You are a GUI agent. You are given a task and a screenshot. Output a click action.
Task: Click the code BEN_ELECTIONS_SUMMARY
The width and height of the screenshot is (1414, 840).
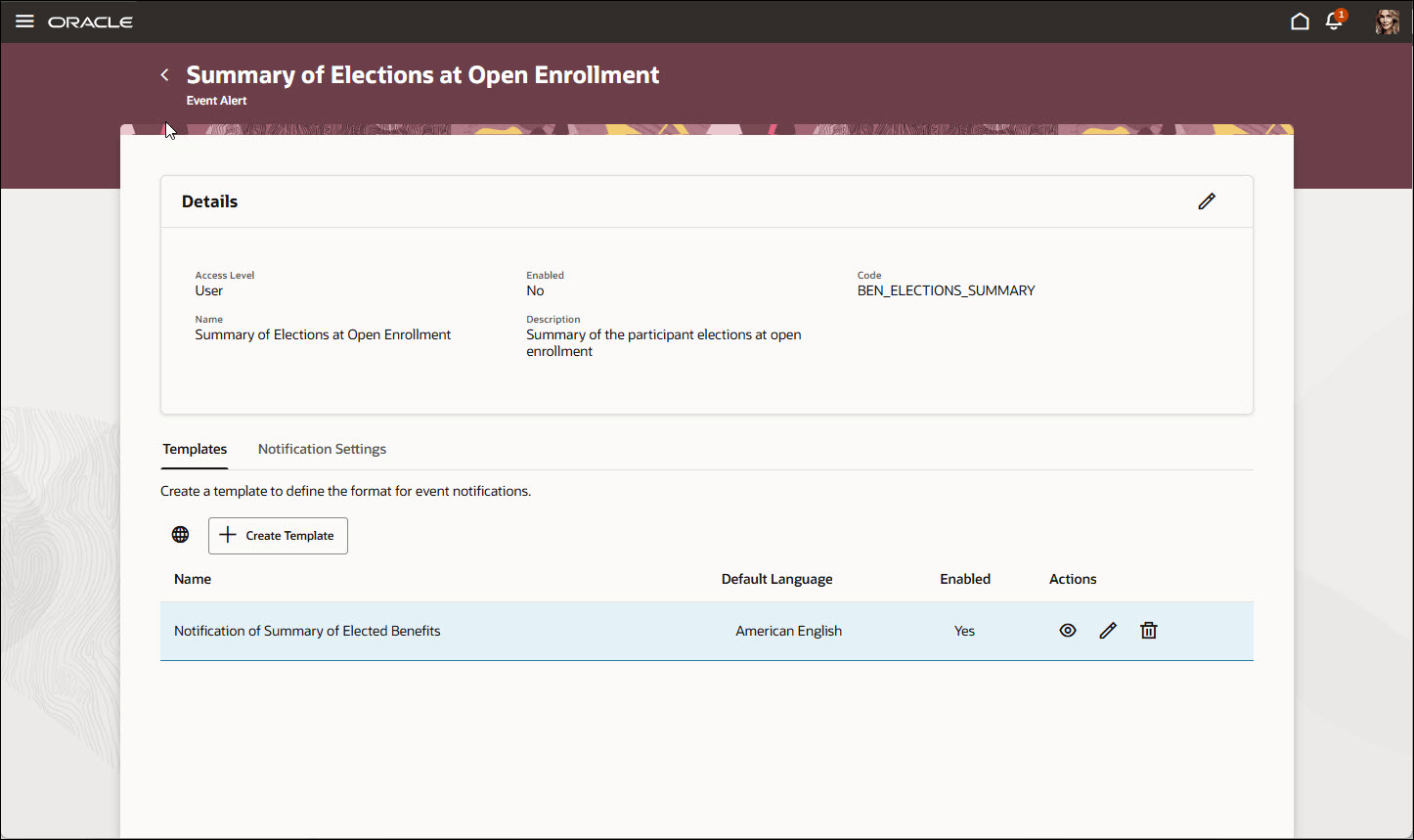pyautogui.click(x=946, y=290)
